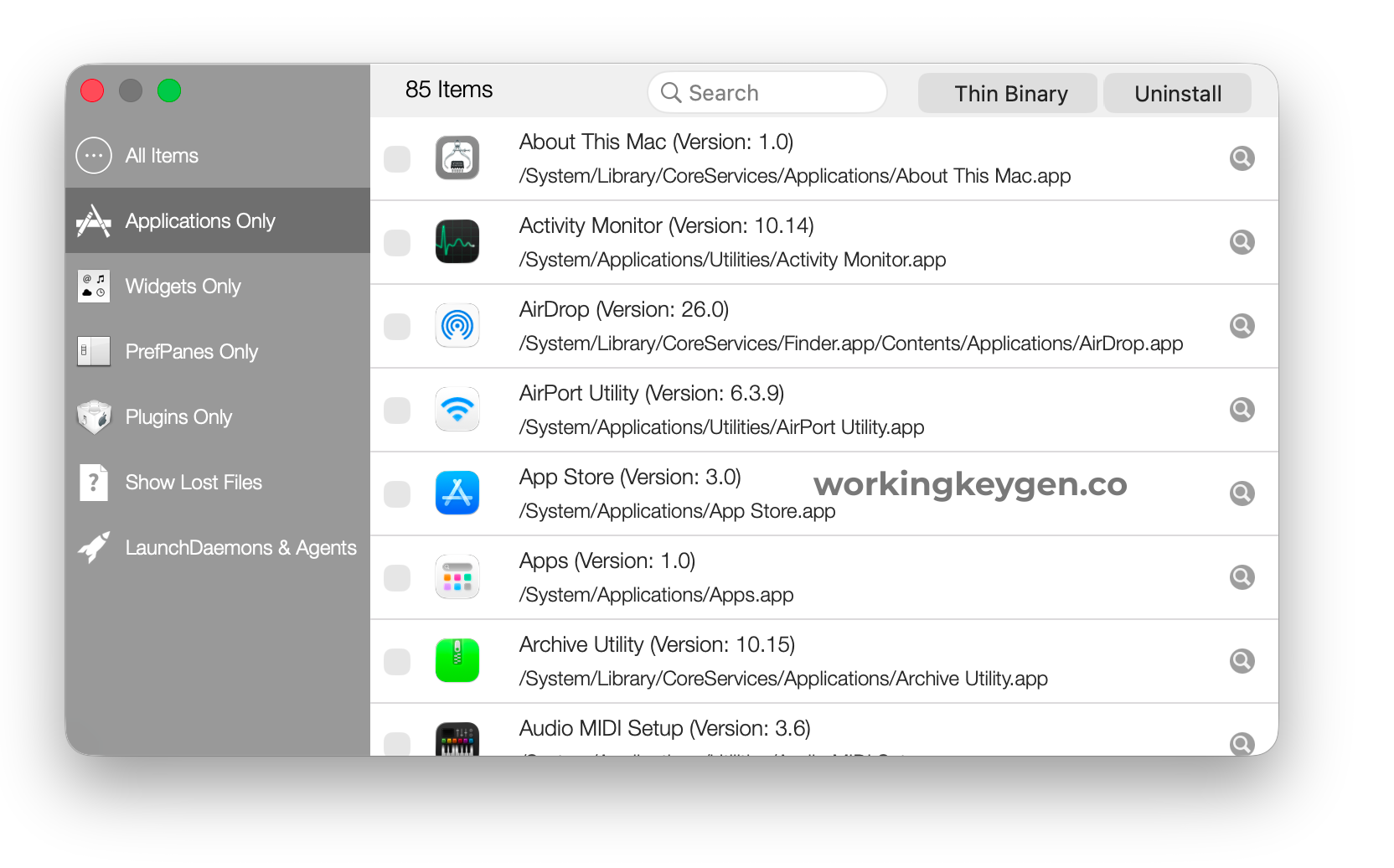This screenshot has height=868, width=1394.
Task: Click the App Store app icon
Action: click(457, 493)
